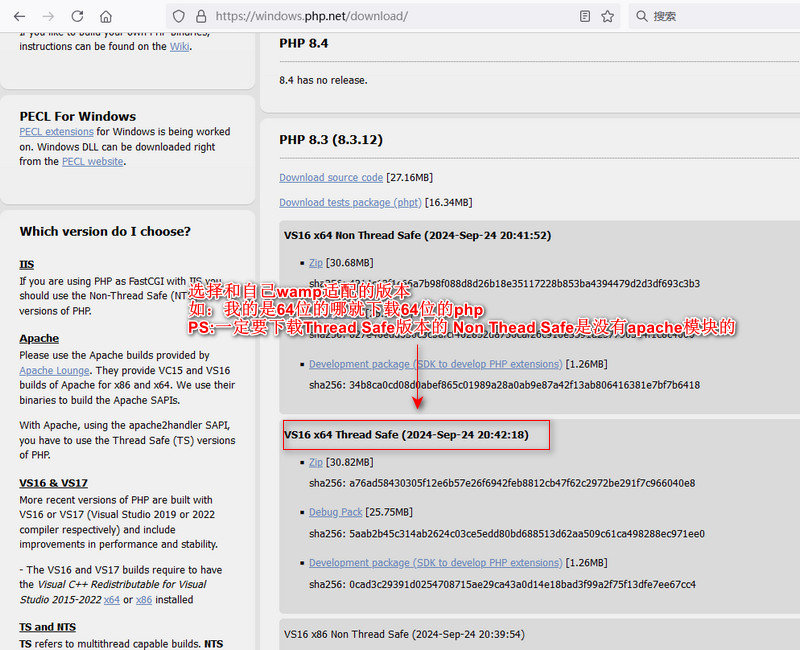The width and height of the screenshot is (800, 650).
Task: Open the shield tracking protection icon
Action: coord(179,16)
